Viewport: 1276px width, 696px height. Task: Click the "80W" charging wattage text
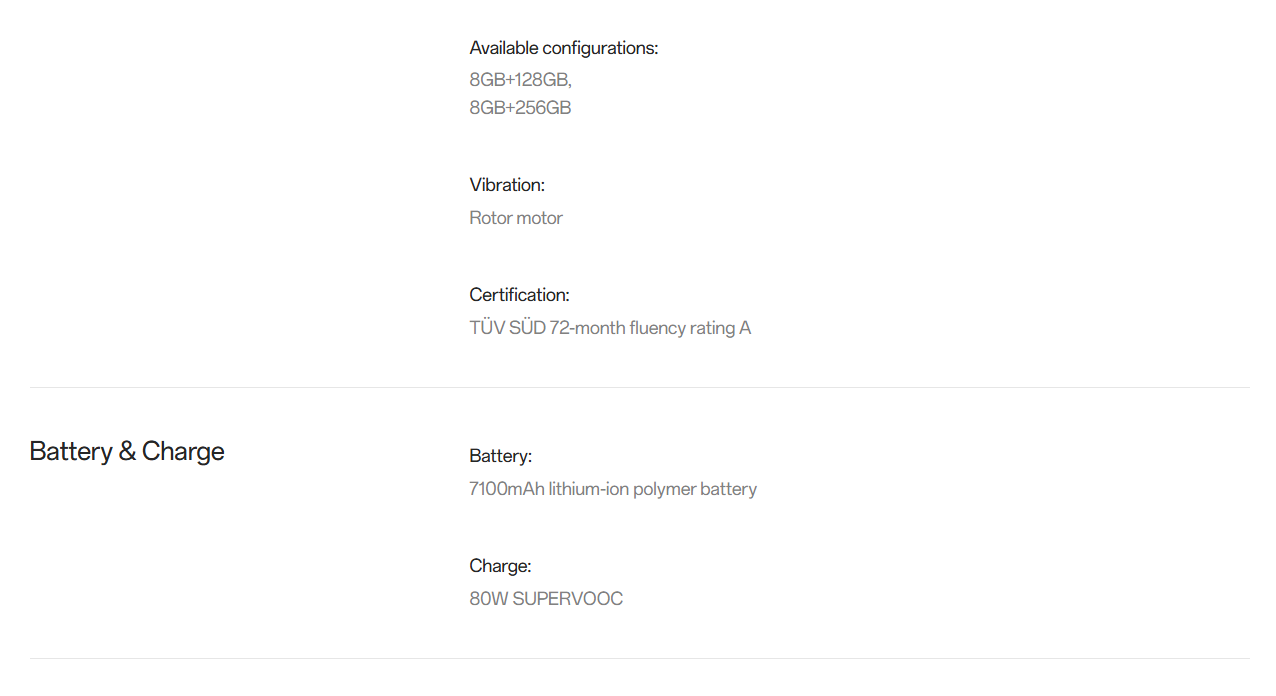coord(488,599)
